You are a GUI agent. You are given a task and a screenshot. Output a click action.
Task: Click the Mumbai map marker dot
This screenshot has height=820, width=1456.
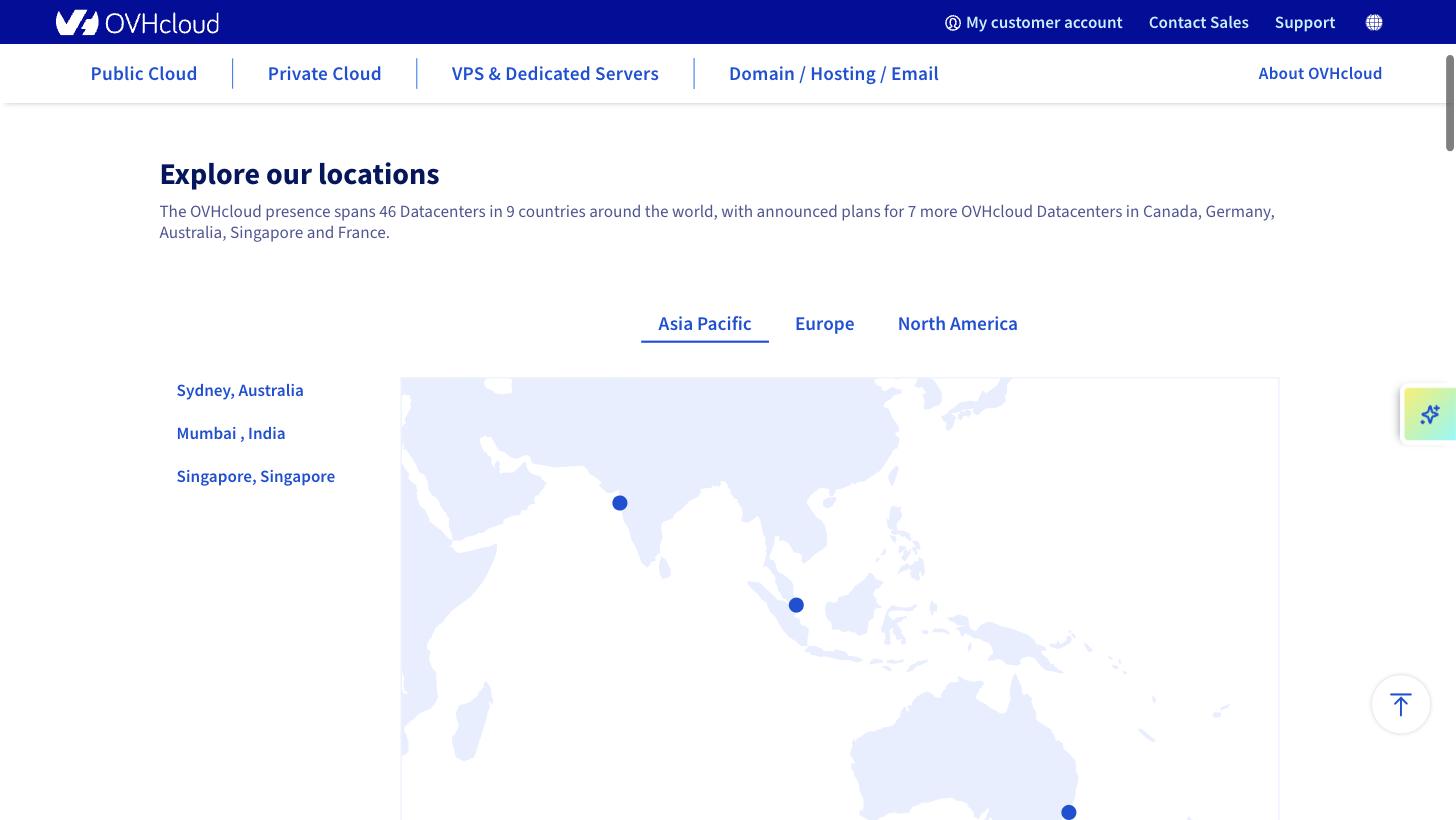point(620,503)
